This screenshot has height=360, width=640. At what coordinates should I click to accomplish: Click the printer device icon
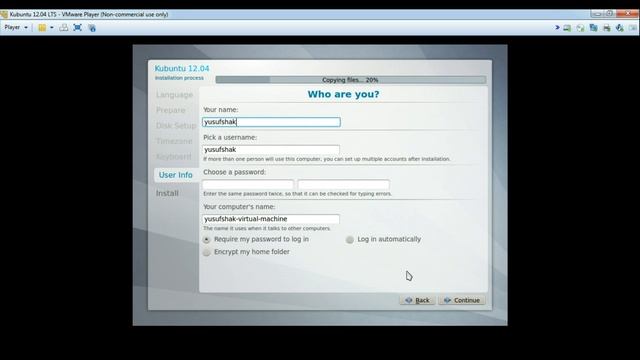pyautogui.click(x=607, y=28)
